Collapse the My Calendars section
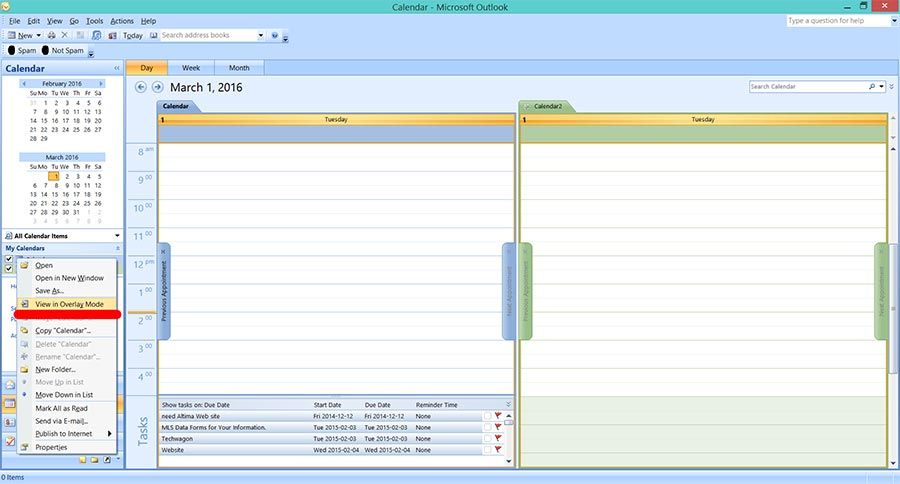 [118, 249]
